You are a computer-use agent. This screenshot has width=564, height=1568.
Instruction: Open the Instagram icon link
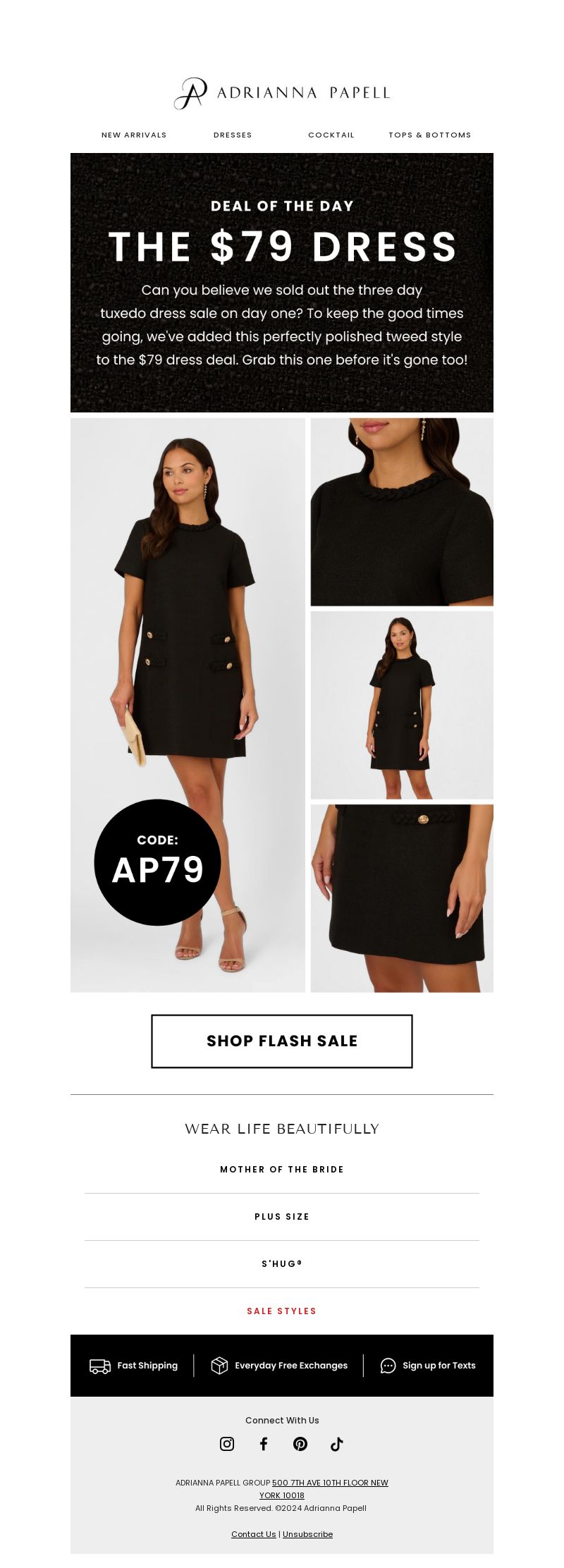click(x=227, y=1444)
